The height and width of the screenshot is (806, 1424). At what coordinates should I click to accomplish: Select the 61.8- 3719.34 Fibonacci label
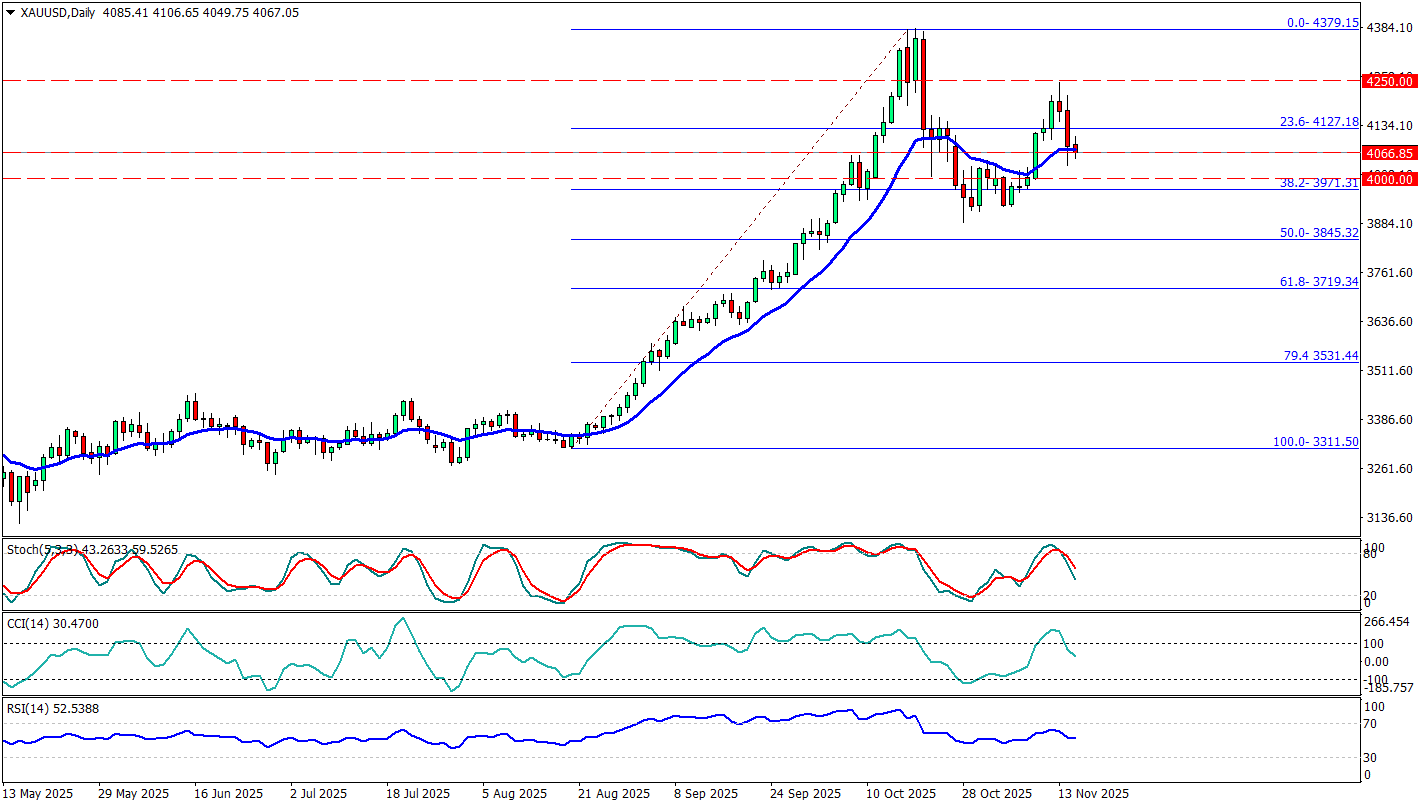[x=1318, y=282]
